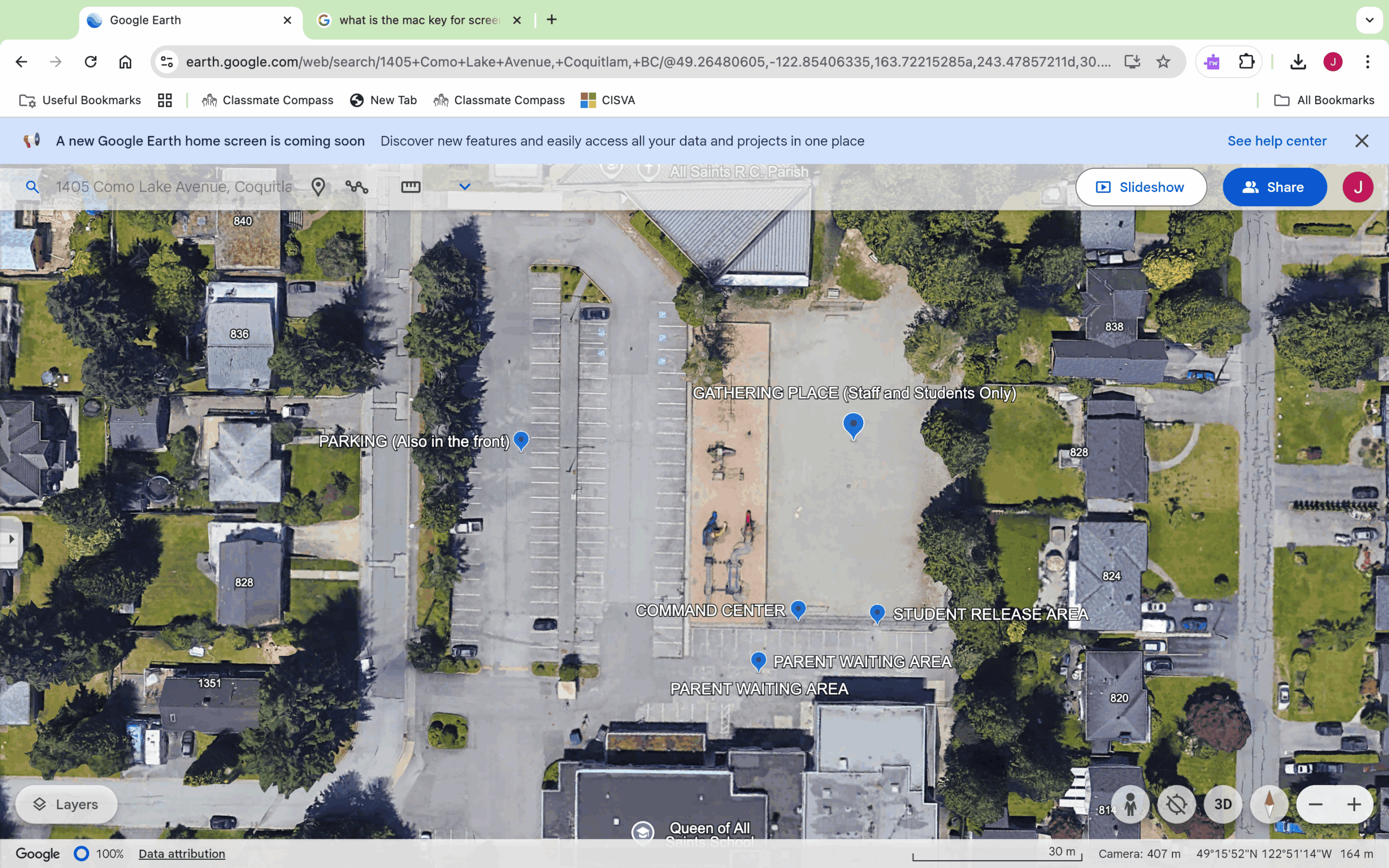Switch to the mac key search tab
Screen dimensions: 1389x868
pos(418,20)
